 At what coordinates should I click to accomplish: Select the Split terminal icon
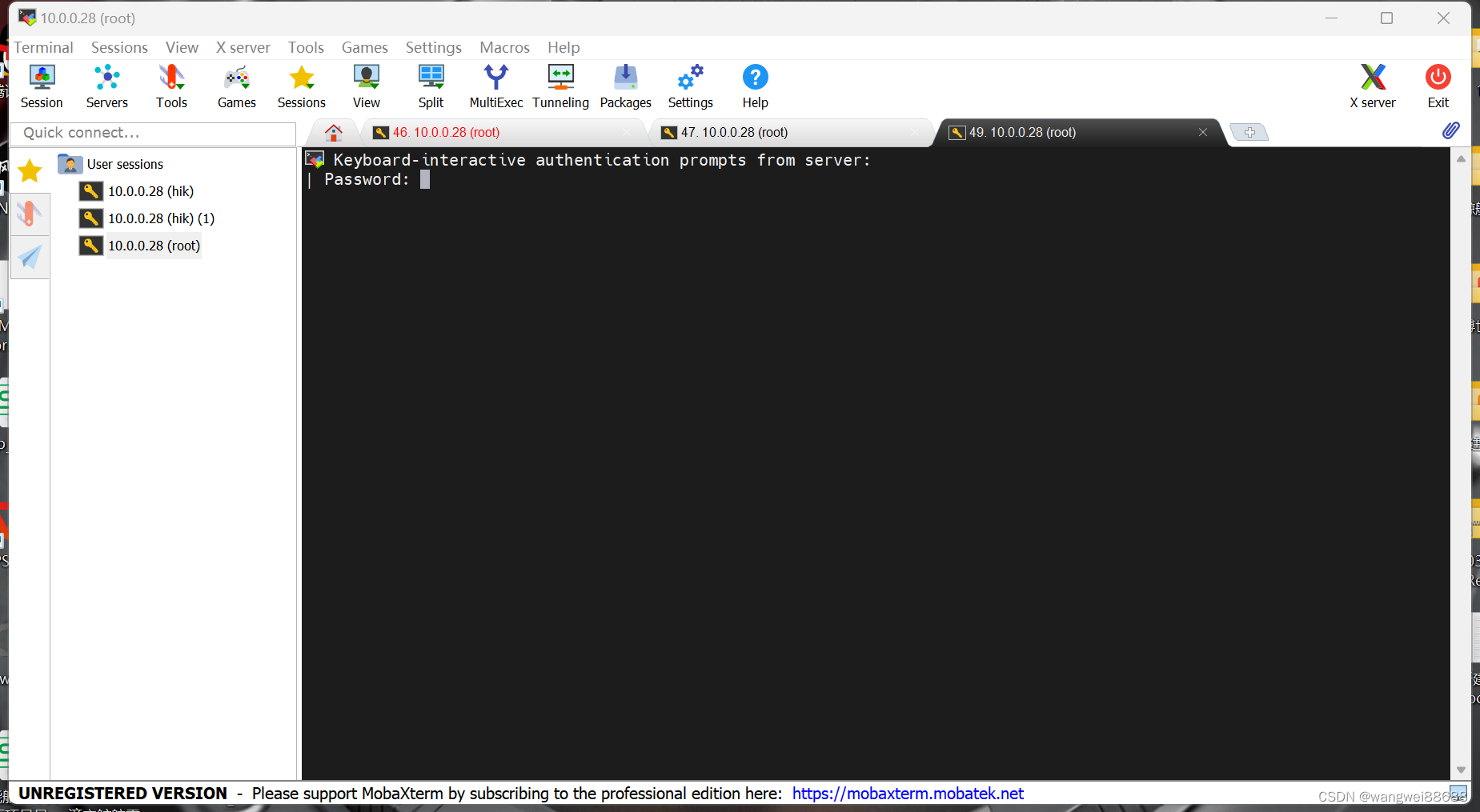click(x=431, y=86)
